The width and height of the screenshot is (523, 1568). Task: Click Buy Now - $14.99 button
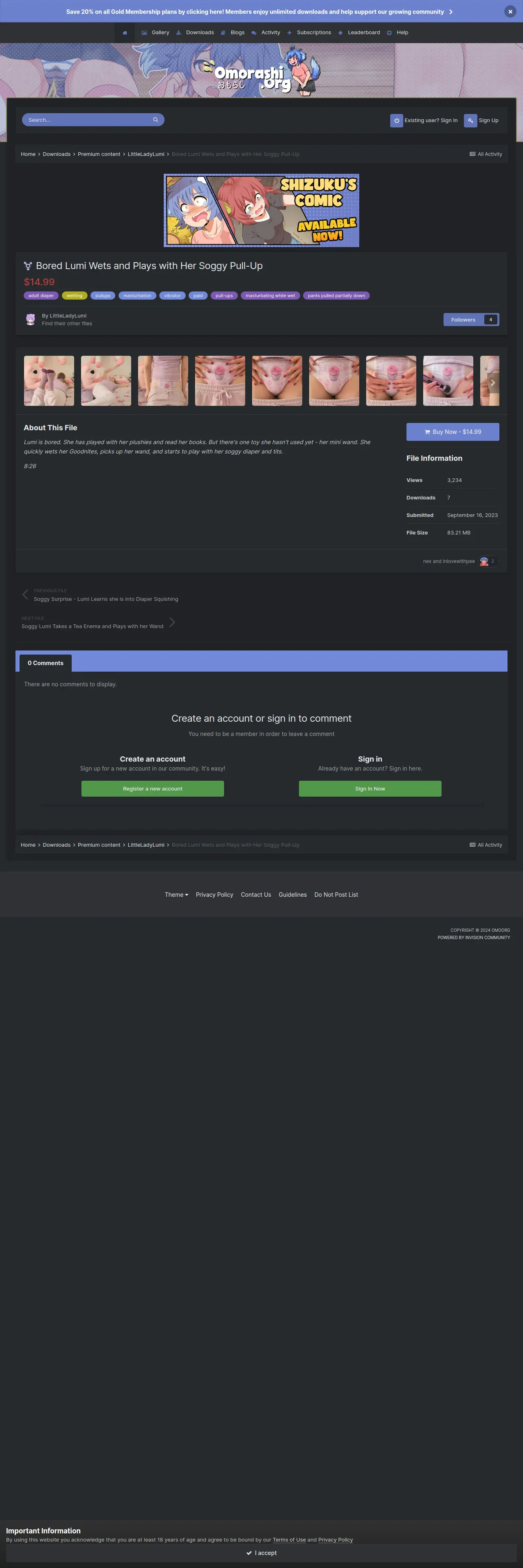tap(453, 431)
